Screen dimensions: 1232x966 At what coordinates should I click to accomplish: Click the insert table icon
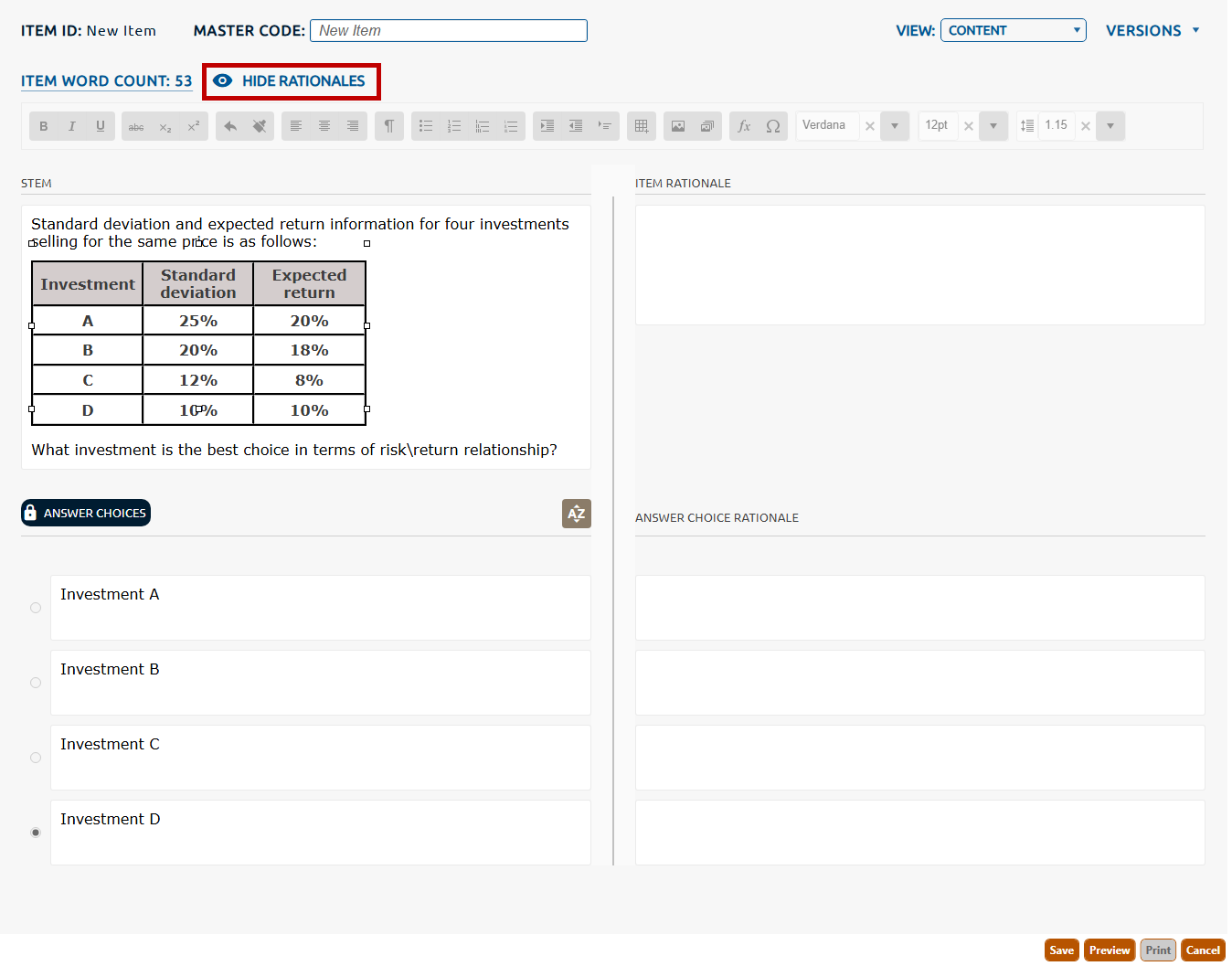tap(642, 126)
